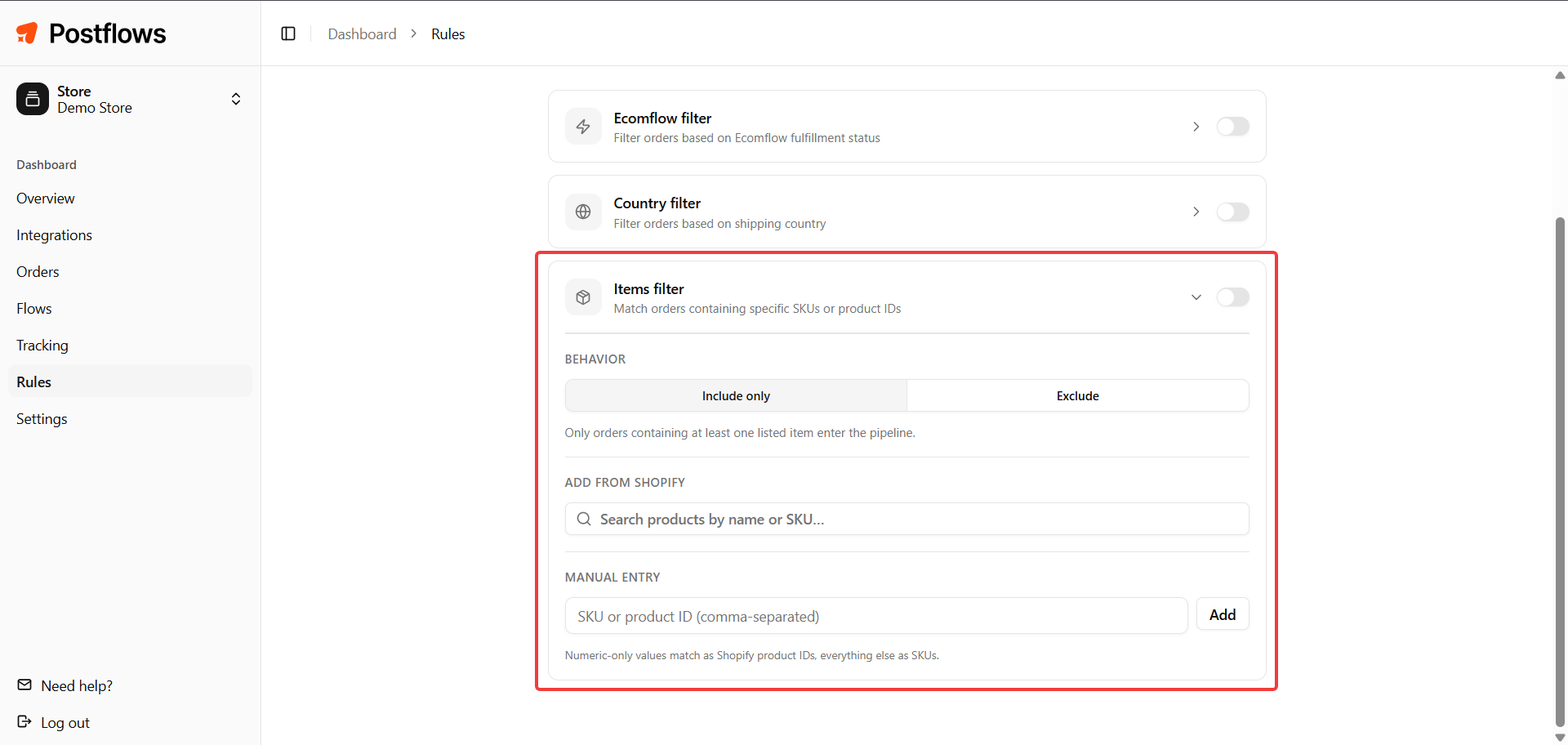The height and width of the screenshot is (745, 1568).
Task: Click the Country filter globe icon
Action: pyautogui.click(x=583, y=212)
